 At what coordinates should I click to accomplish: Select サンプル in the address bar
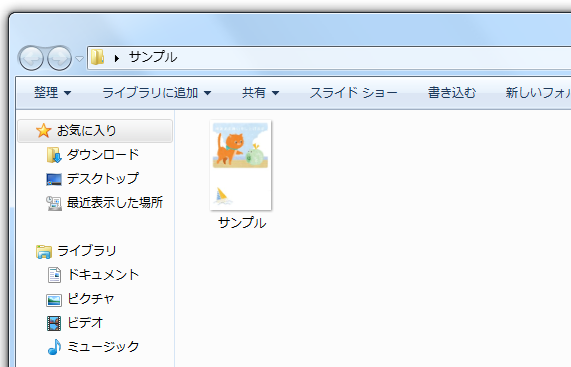(153, 57)
